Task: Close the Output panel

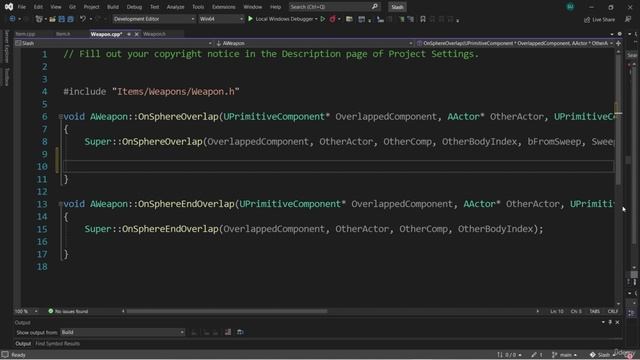Action: pyautogui.click(x=617, y=322)
